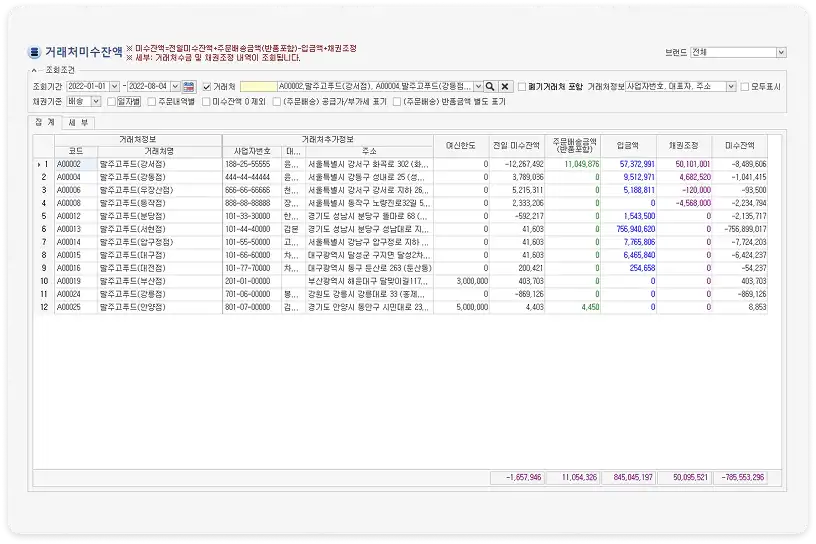This screenshot has width=816, height=544.
Task: Click the 거래처명 column header
Action: (159, 151)
